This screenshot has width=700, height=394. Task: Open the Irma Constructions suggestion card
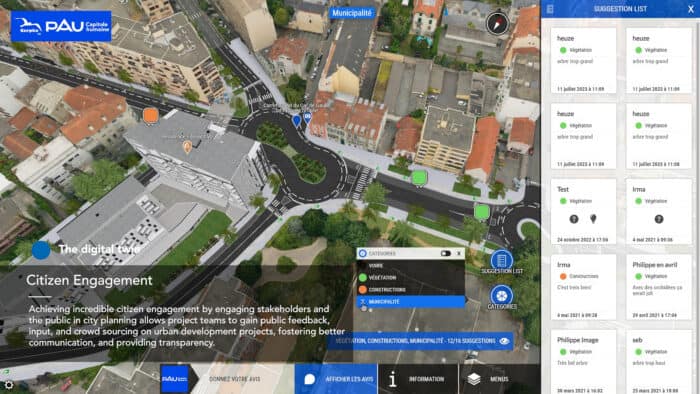[583, 287]
